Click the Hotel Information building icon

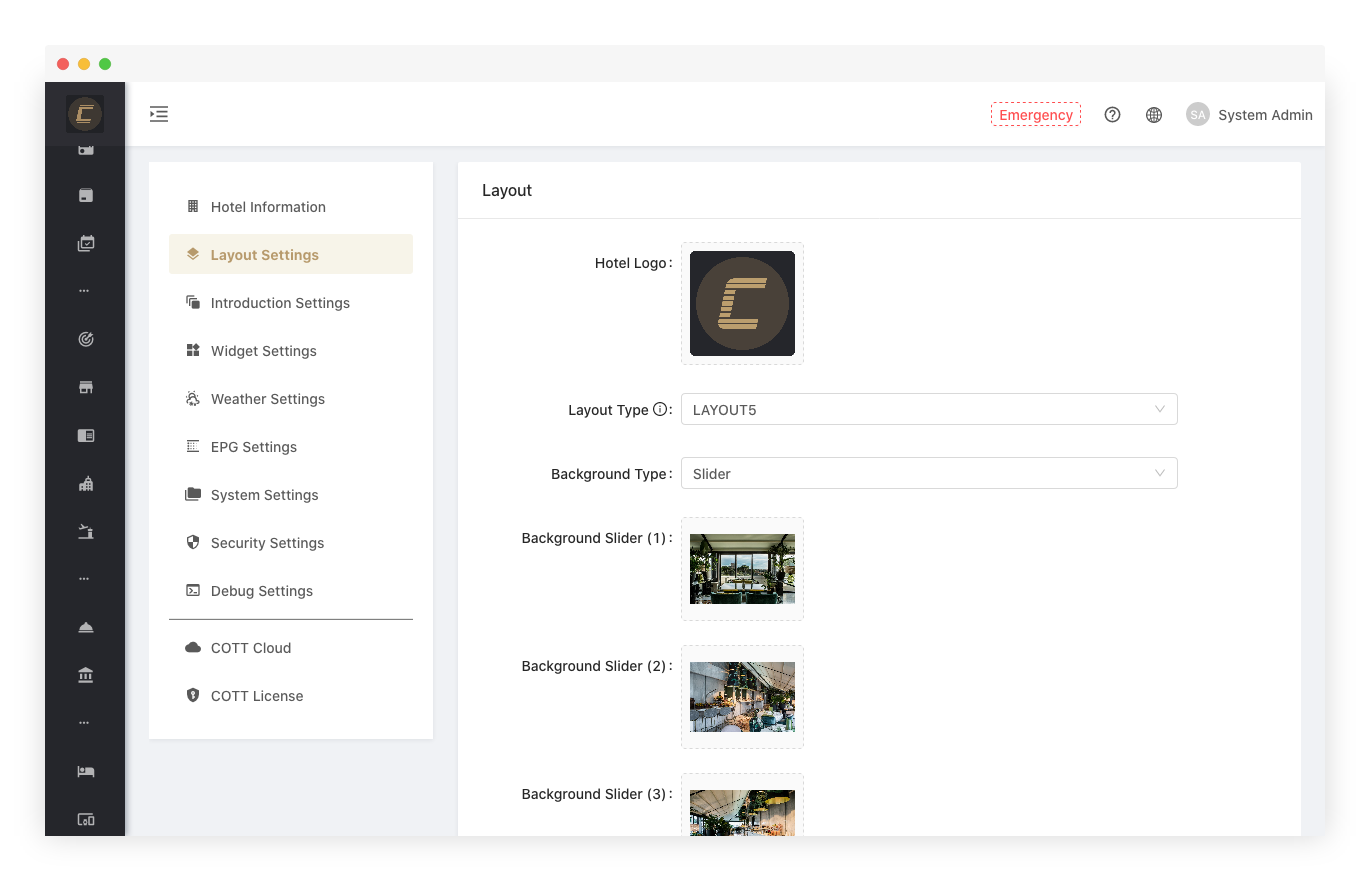pyautogui.click(x=193, y=206)
